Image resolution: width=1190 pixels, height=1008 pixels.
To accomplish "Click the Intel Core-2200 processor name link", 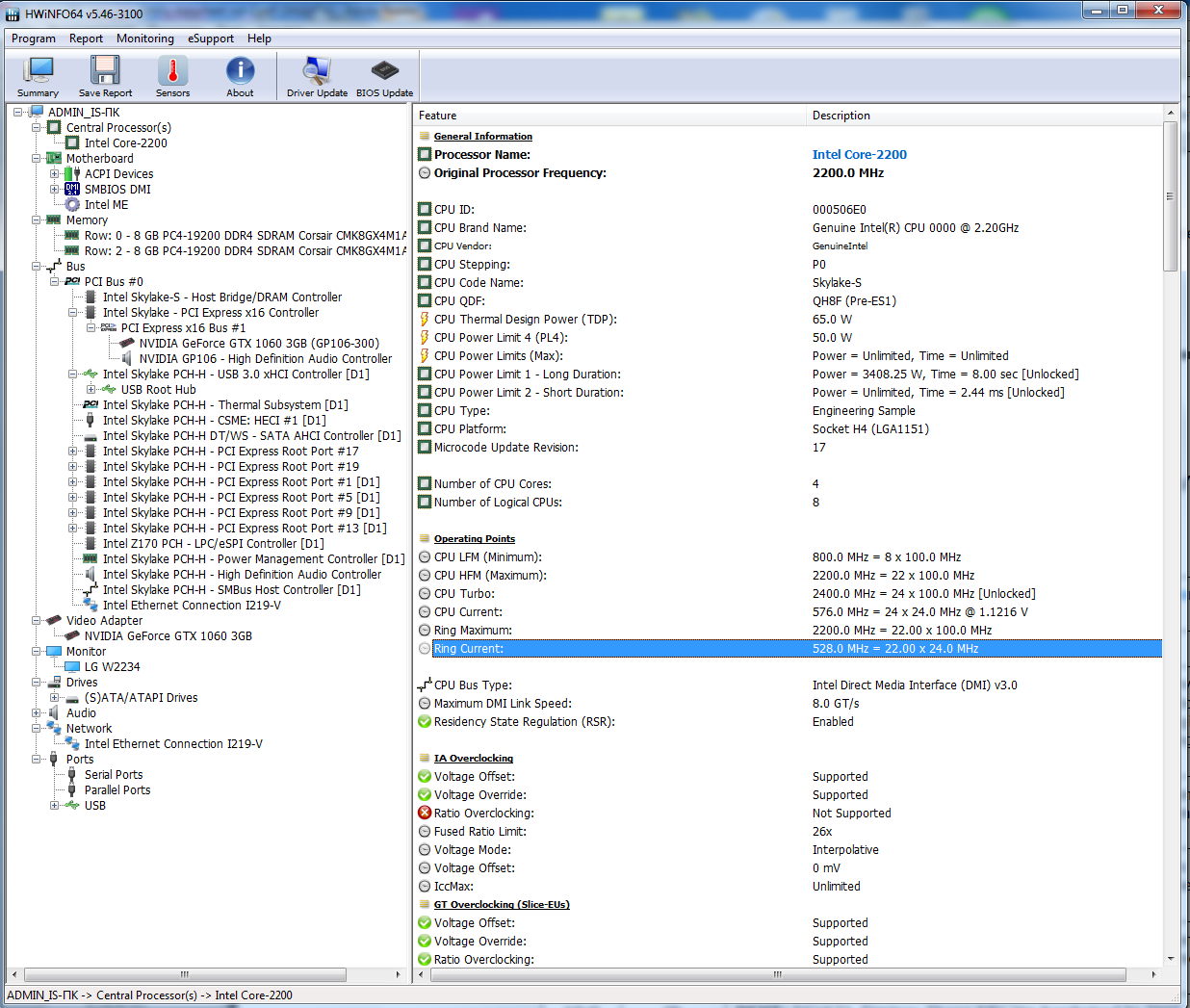I will [x=860, y=155].
